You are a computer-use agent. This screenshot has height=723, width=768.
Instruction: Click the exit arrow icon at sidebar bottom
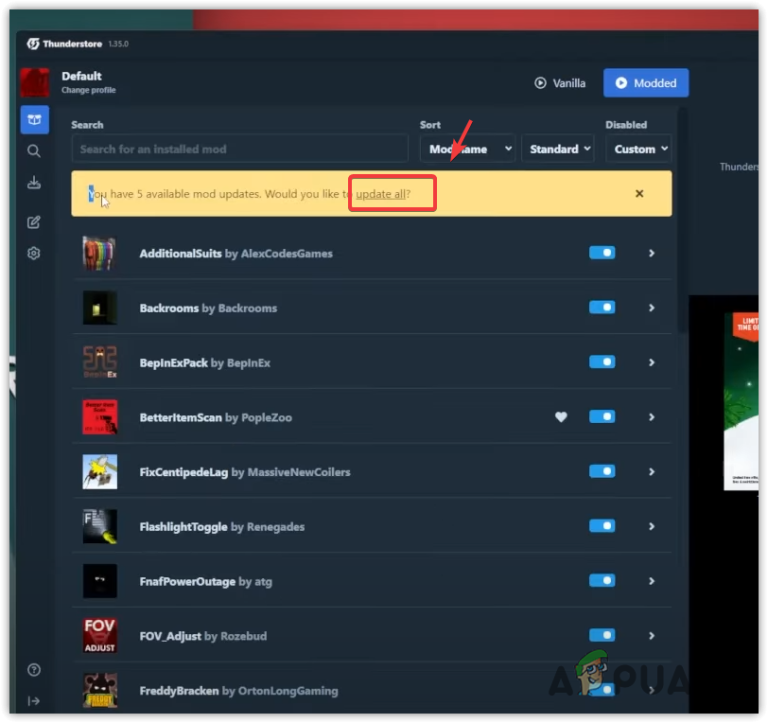(34, 701)
